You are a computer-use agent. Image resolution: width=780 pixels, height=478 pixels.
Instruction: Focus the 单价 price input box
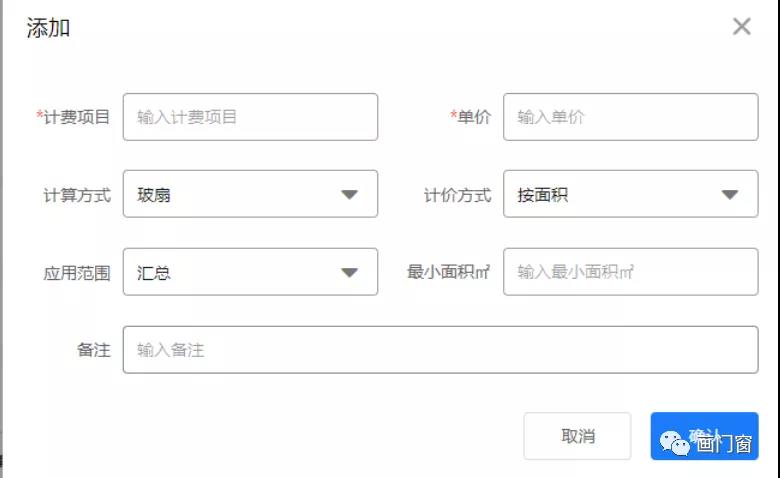630,117
